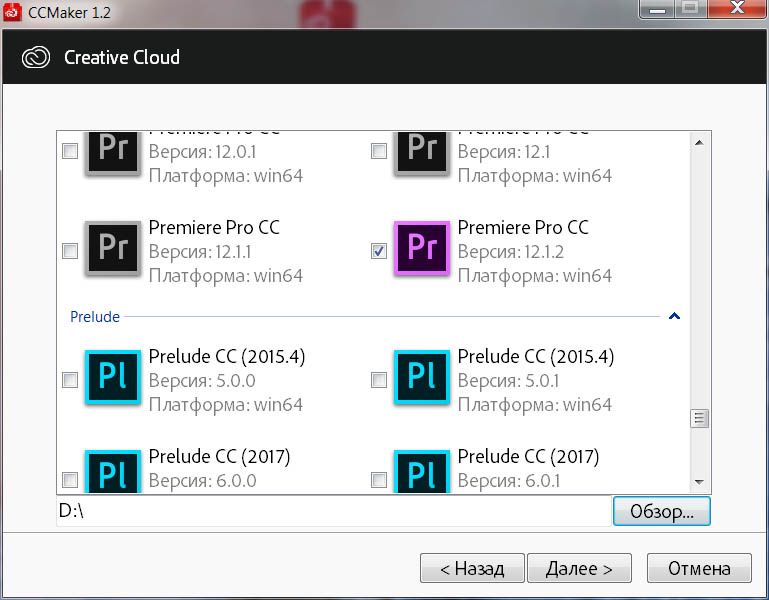The image size is (769, 600).
Task: Uncheck the Premiere Pro 12.1.2 checkbox
Action: [379, 251]
